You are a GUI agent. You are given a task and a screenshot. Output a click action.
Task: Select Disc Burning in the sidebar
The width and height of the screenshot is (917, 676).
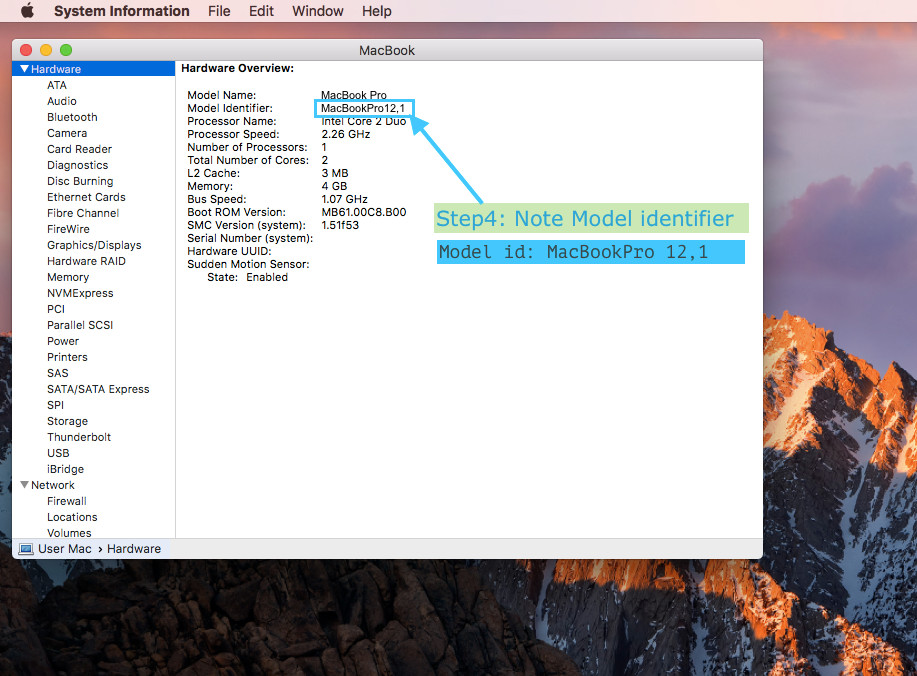coord(80,181)
